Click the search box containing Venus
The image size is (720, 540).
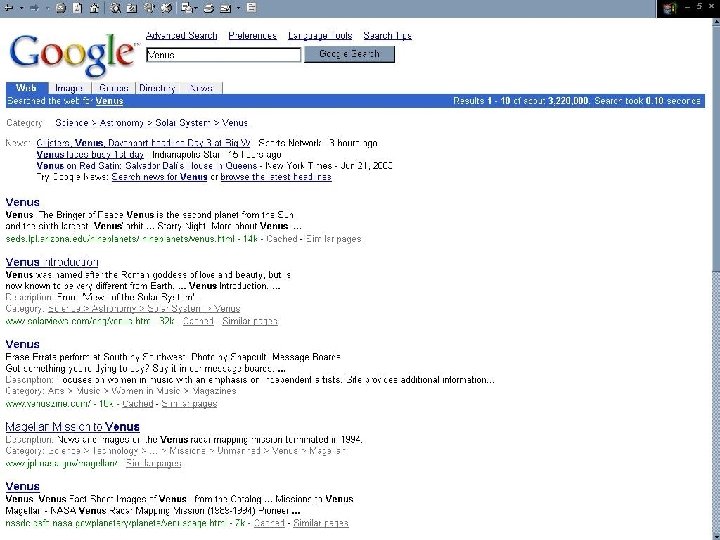coord(224,55)
